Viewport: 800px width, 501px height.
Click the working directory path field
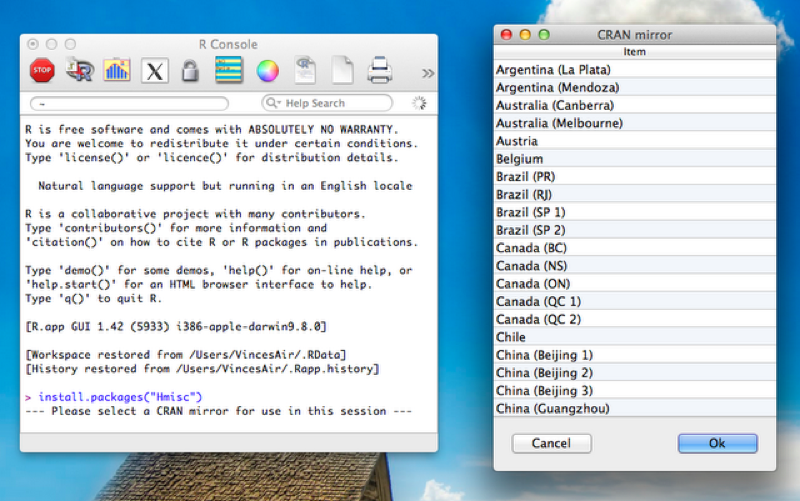[129, 104]
